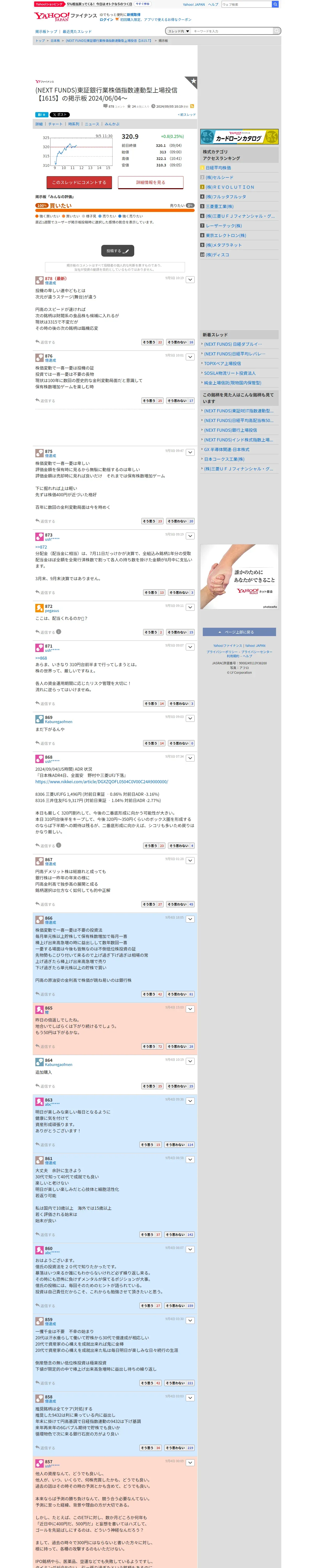Click avatar of post 869 Kaburegaofmen
The height and width of the screenshot is (1568, 314).
39,719
